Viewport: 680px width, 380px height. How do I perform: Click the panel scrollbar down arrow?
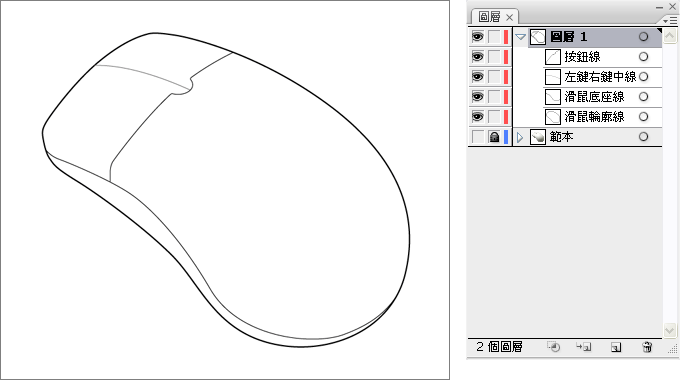pyautogui.click(x=670, y=331)
